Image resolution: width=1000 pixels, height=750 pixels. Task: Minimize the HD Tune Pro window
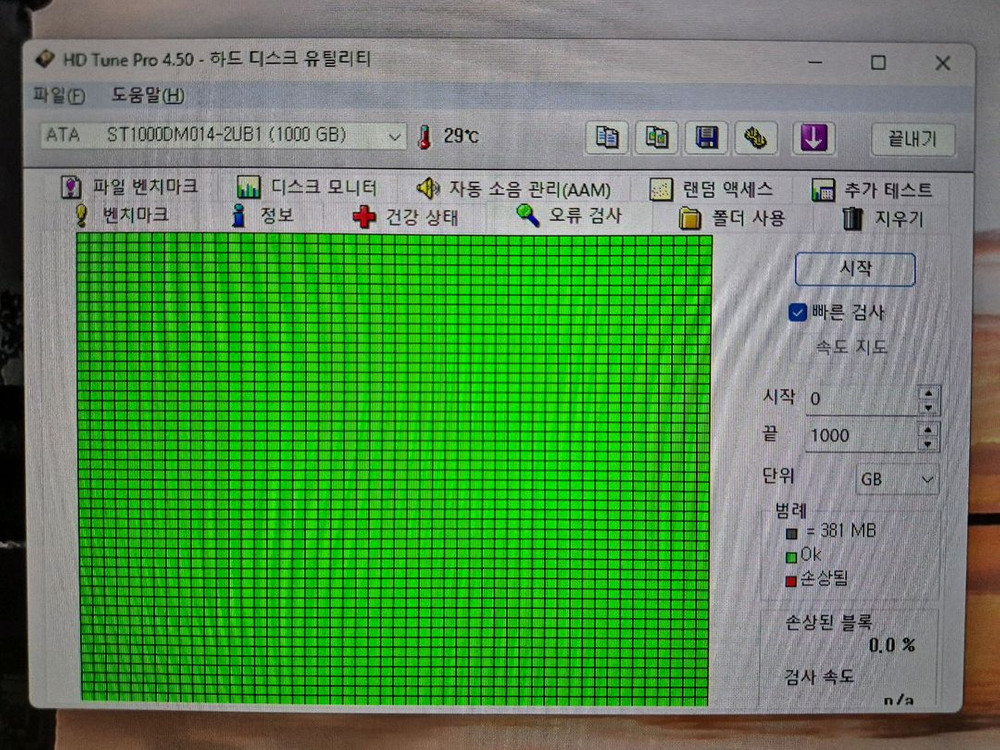[814, 62]
